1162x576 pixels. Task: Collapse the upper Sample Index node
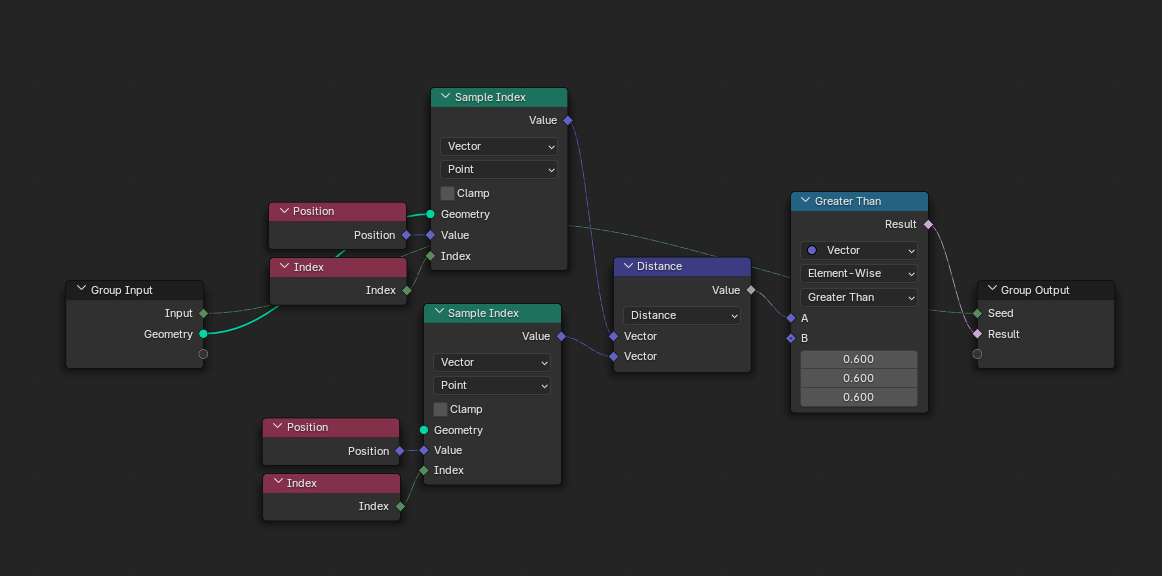click(x=445, y=97)
